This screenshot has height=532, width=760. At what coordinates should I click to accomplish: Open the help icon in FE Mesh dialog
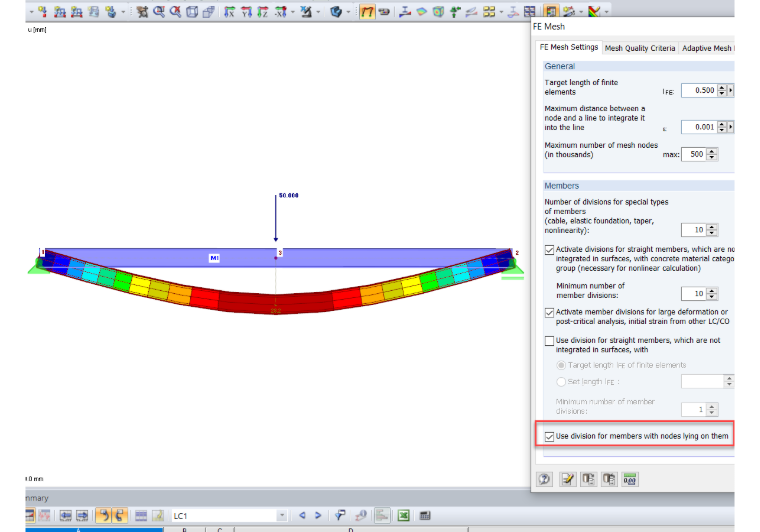(x=544, y=479)
